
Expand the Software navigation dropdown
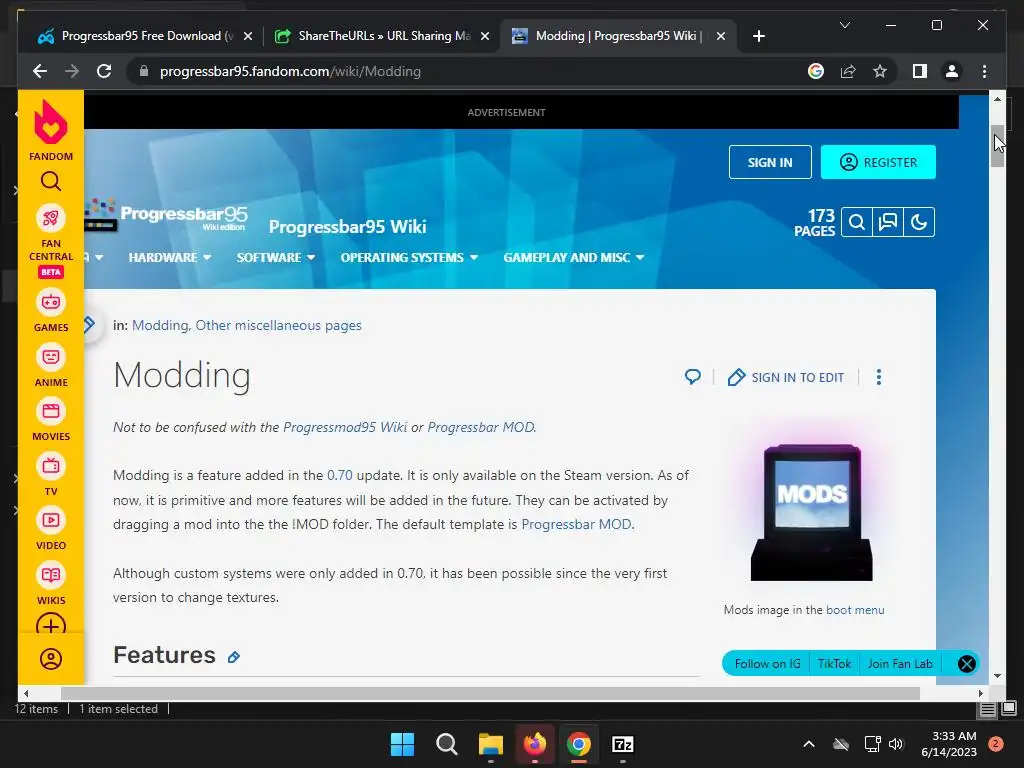coord(276,257)
